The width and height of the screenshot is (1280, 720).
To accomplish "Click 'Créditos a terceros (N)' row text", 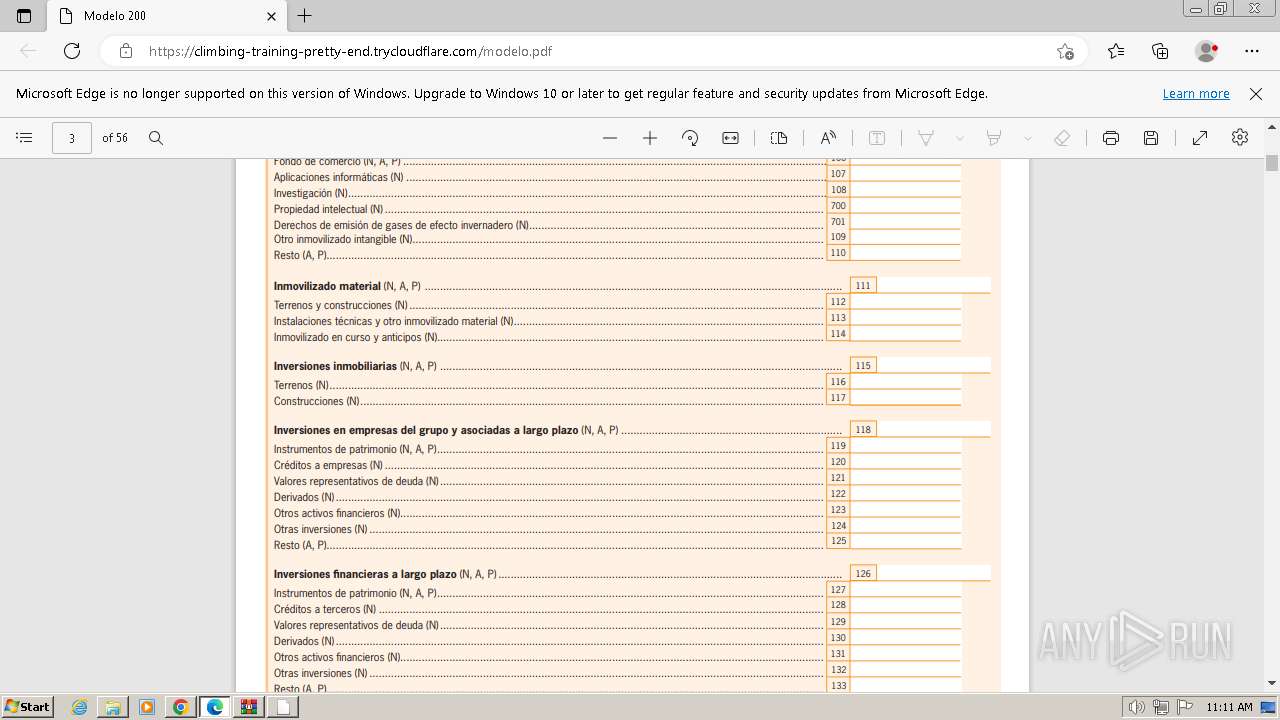I will tap(325, 609).
